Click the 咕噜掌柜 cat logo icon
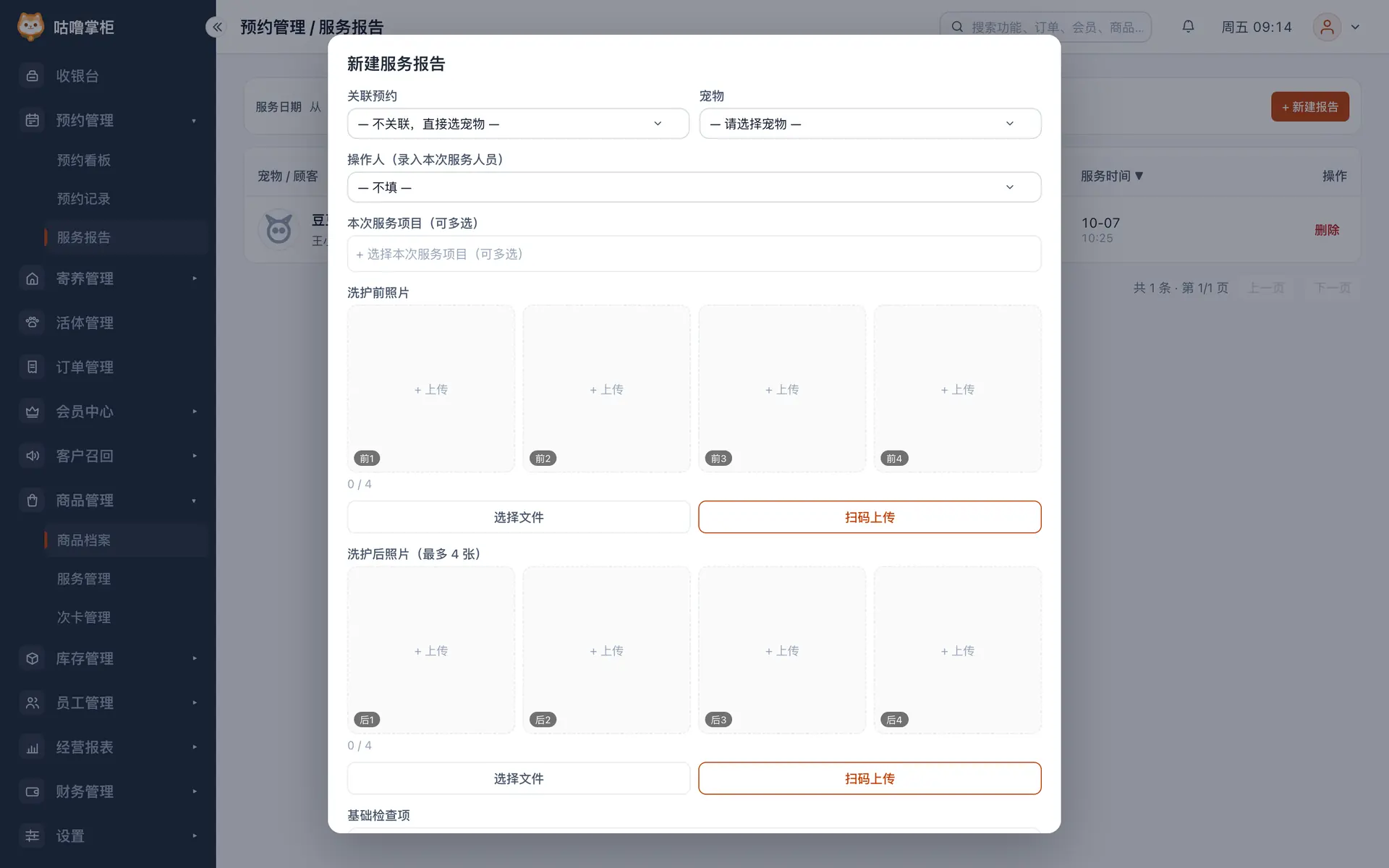The width and height of the screenshot is (1389, 868). click(30, 27)
